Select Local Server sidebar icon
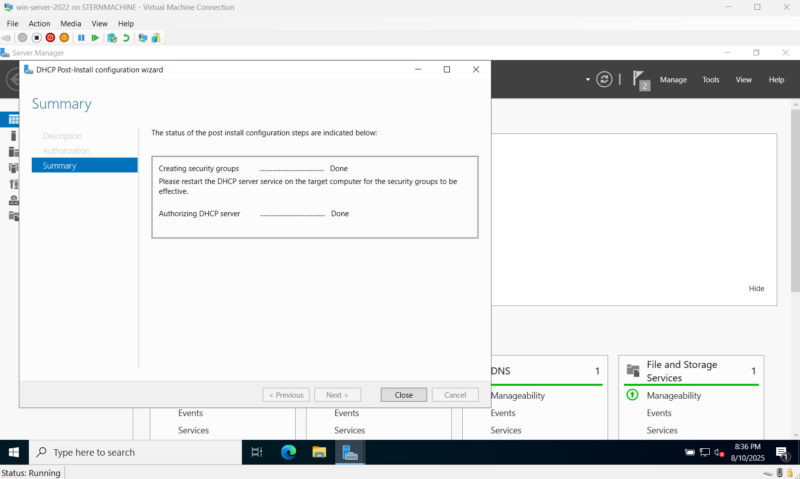800x479 pixels. pos(13,136)
